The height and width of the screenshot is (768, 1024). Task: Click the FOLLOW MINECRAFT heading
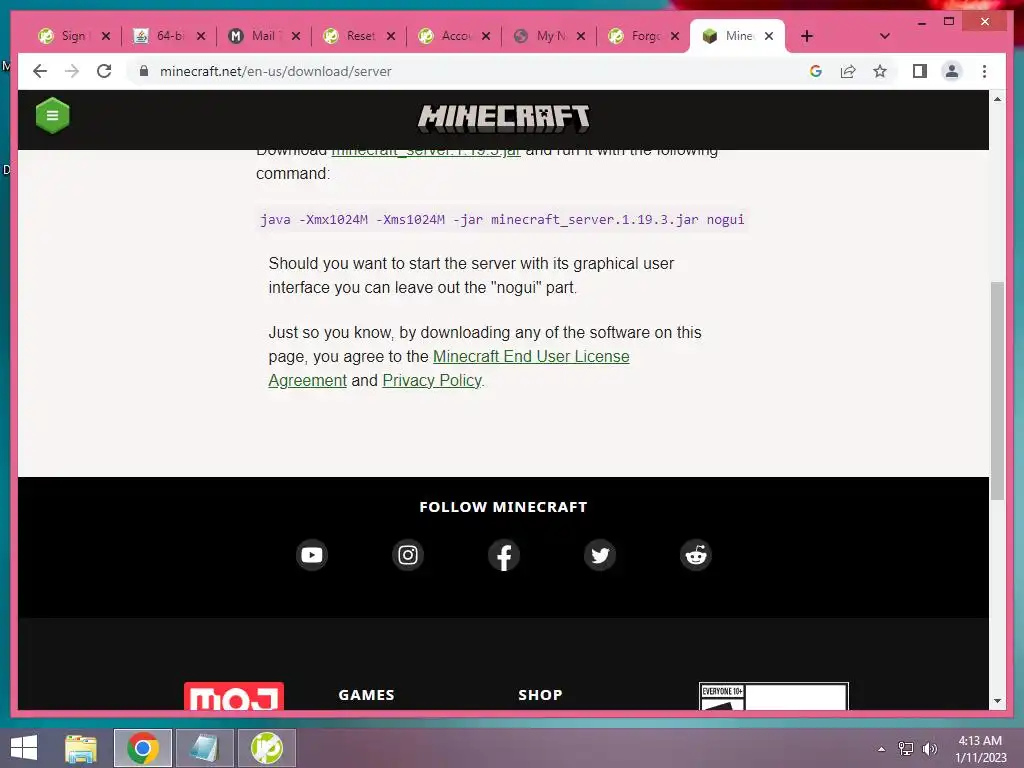click(x=503, y=507)
